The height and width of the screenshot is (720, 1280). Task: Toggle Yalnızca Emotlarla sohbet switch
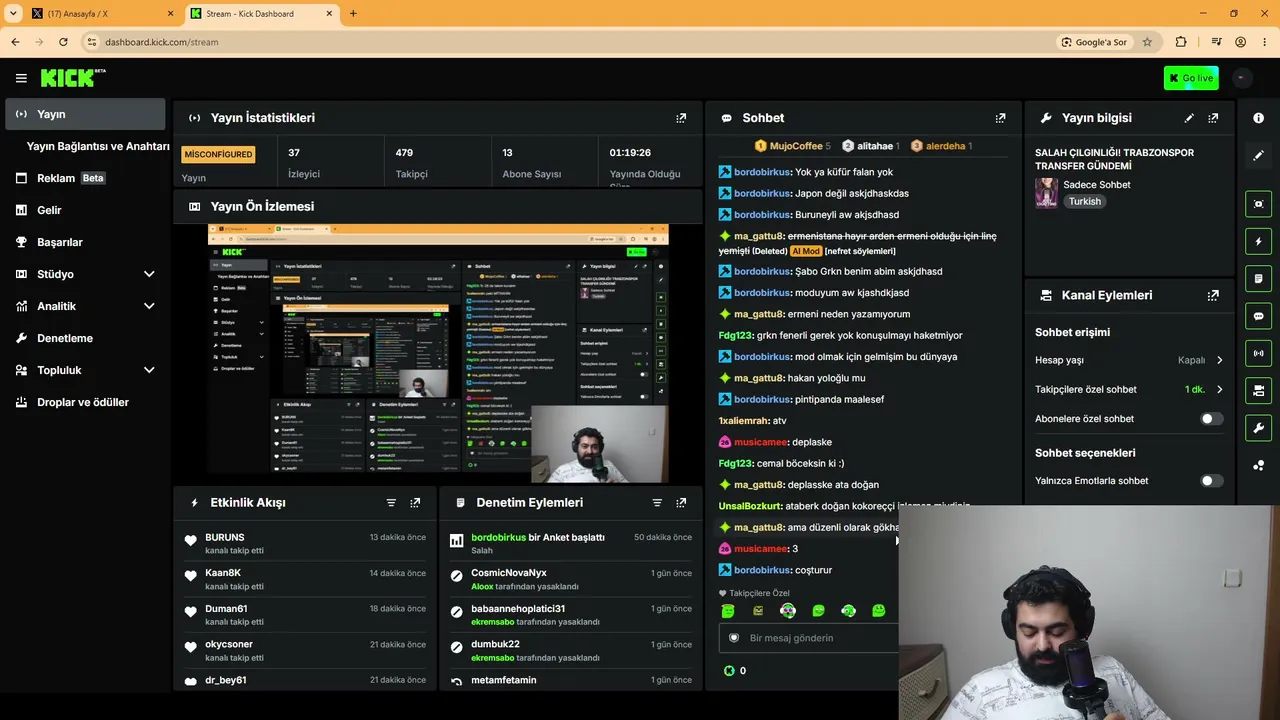coord(1211,481)
